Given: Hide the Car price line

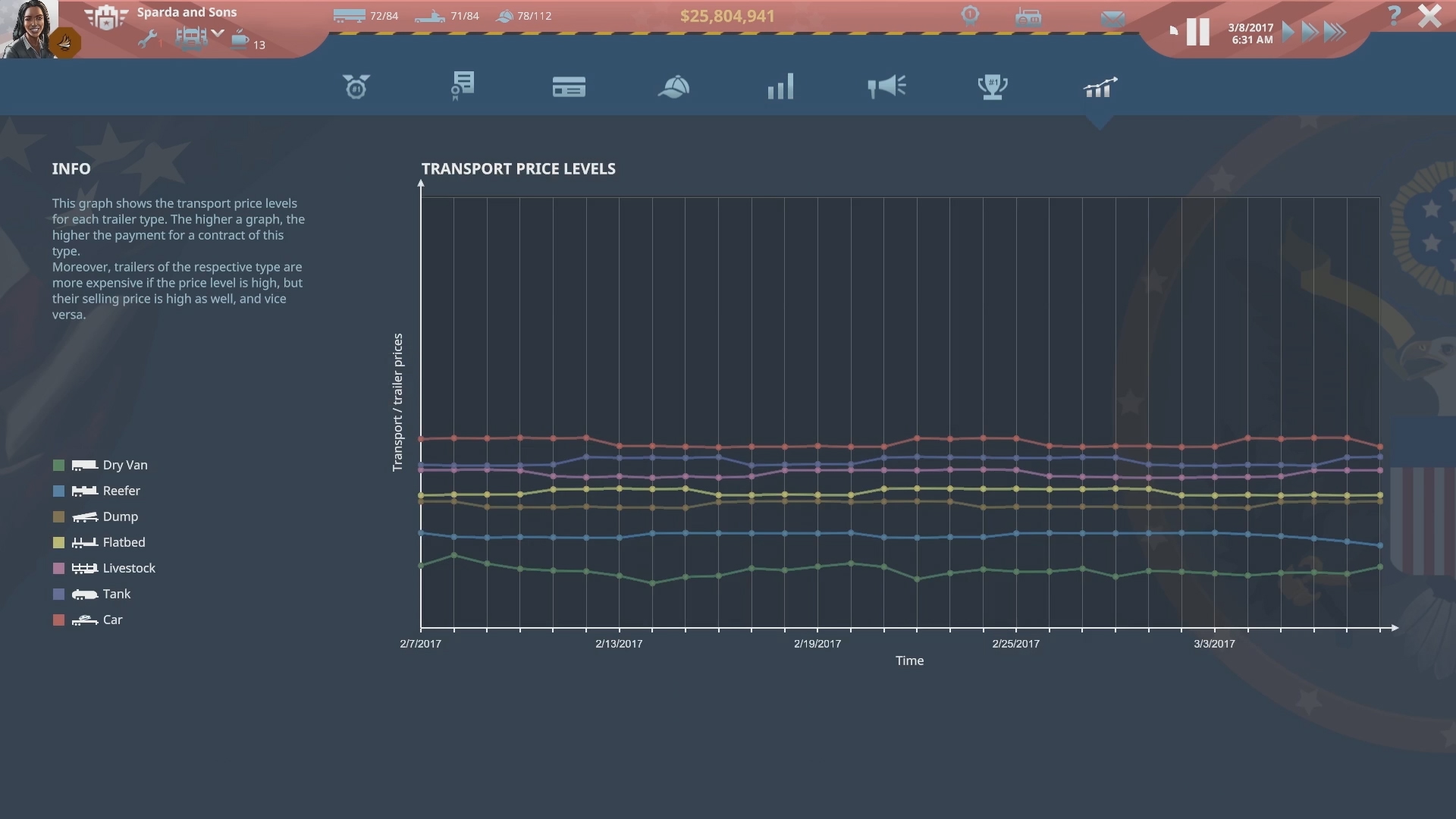Looking at the screenshot, I should click(99, 620).
